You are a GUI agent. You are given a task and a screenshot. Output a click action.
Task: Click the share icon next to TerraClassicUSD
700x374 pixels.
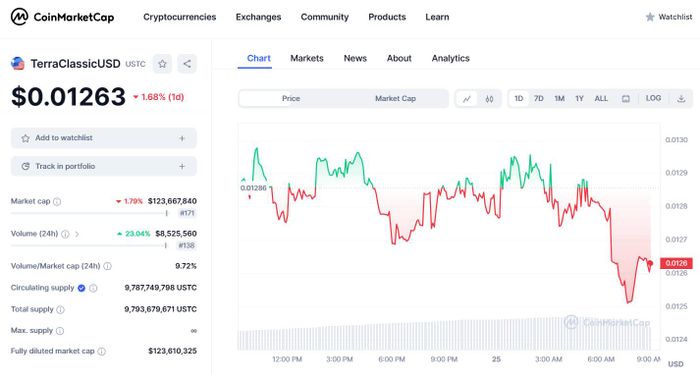[x=187, y=64]
